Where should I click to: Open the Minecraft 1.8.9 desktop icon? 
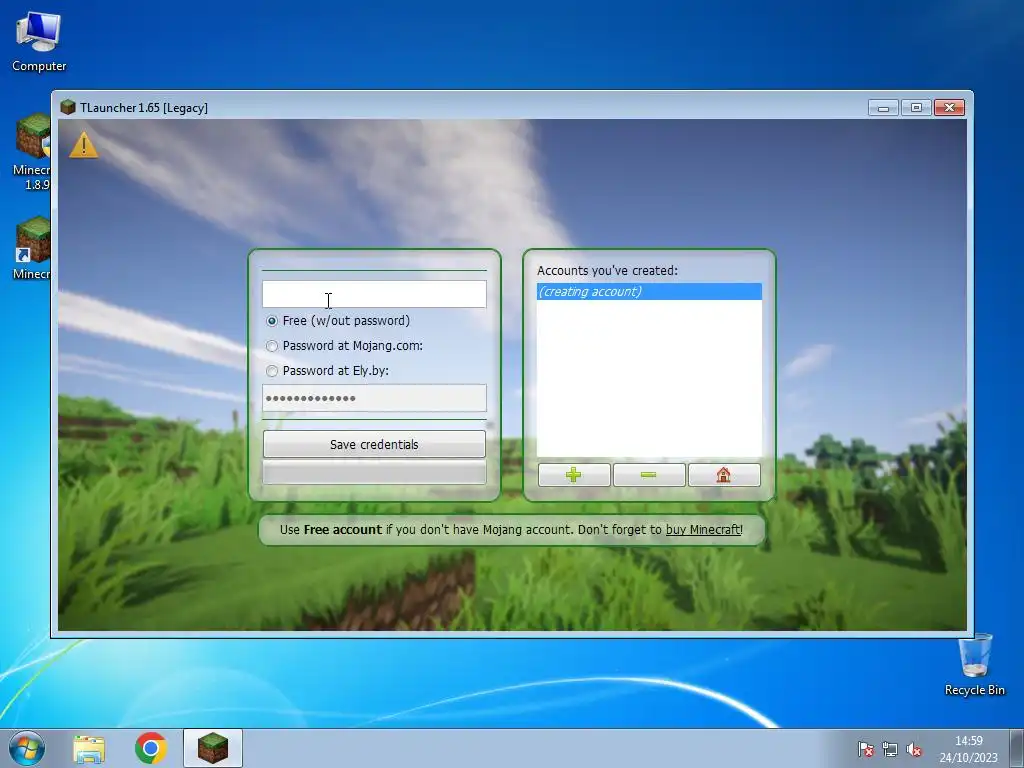click(x=31, y=152)
